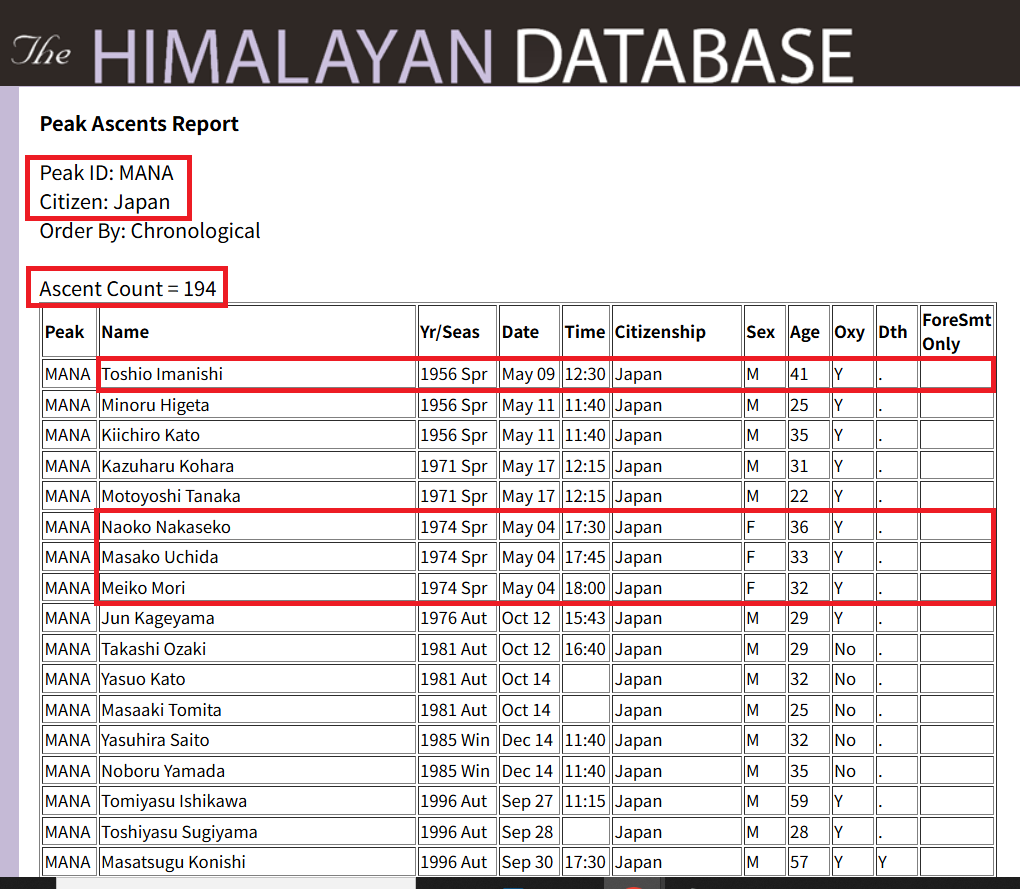Click the Oxy column header
1020x889 pixels.
point(849,332)
